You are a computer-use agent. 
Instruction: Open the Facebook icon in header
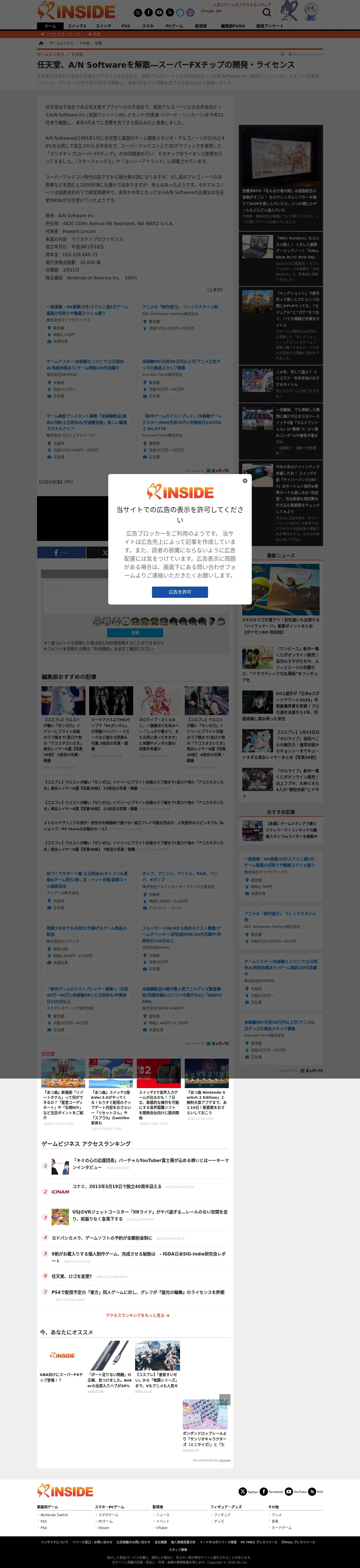148,12
